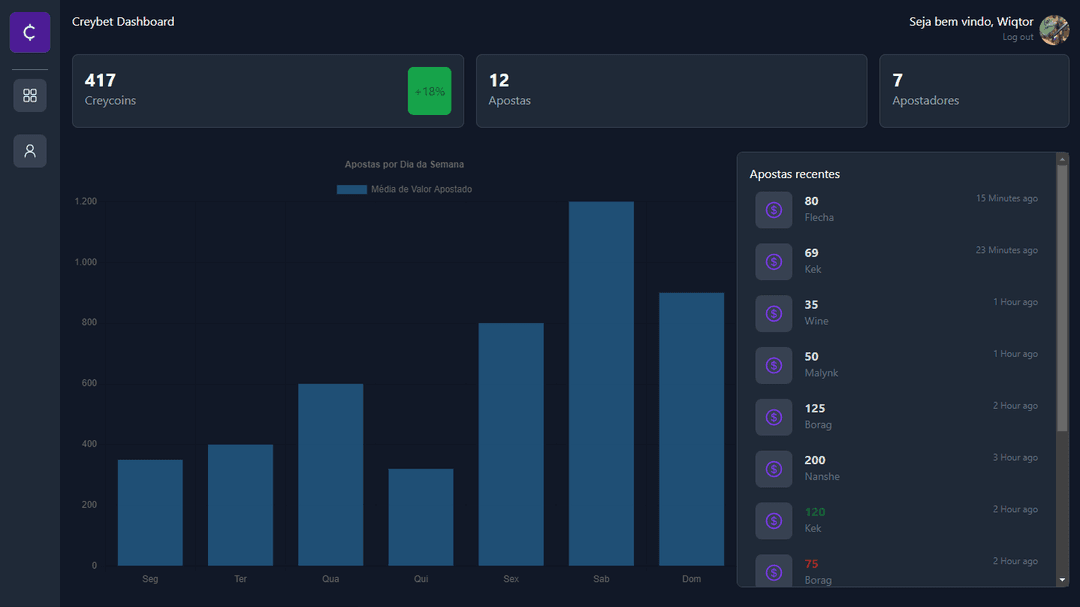Click the dollar icon beside the Wine bet
This screenshot has height=607, width=1080.
coord(773,313)
